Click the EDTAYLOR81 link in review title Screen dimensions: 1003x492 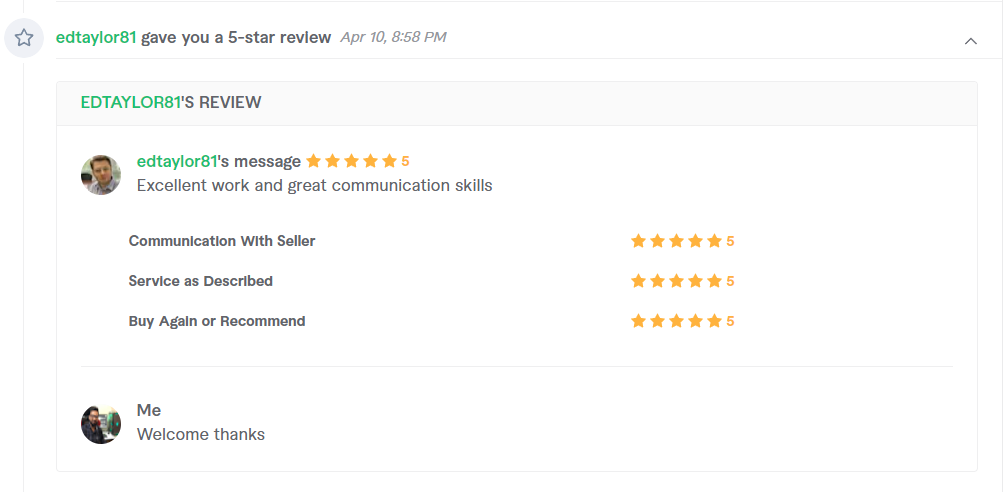[130, 102]
